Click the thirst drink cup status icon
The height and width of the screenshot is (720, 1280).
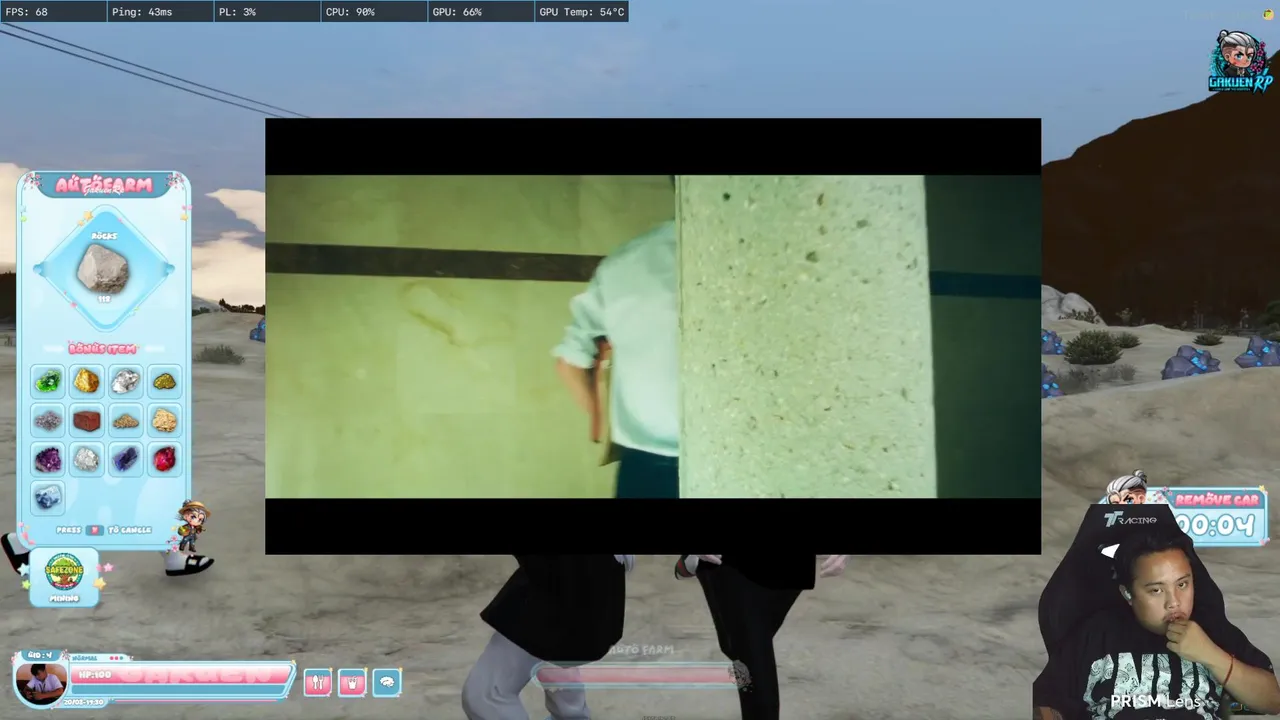click(352, 682)
